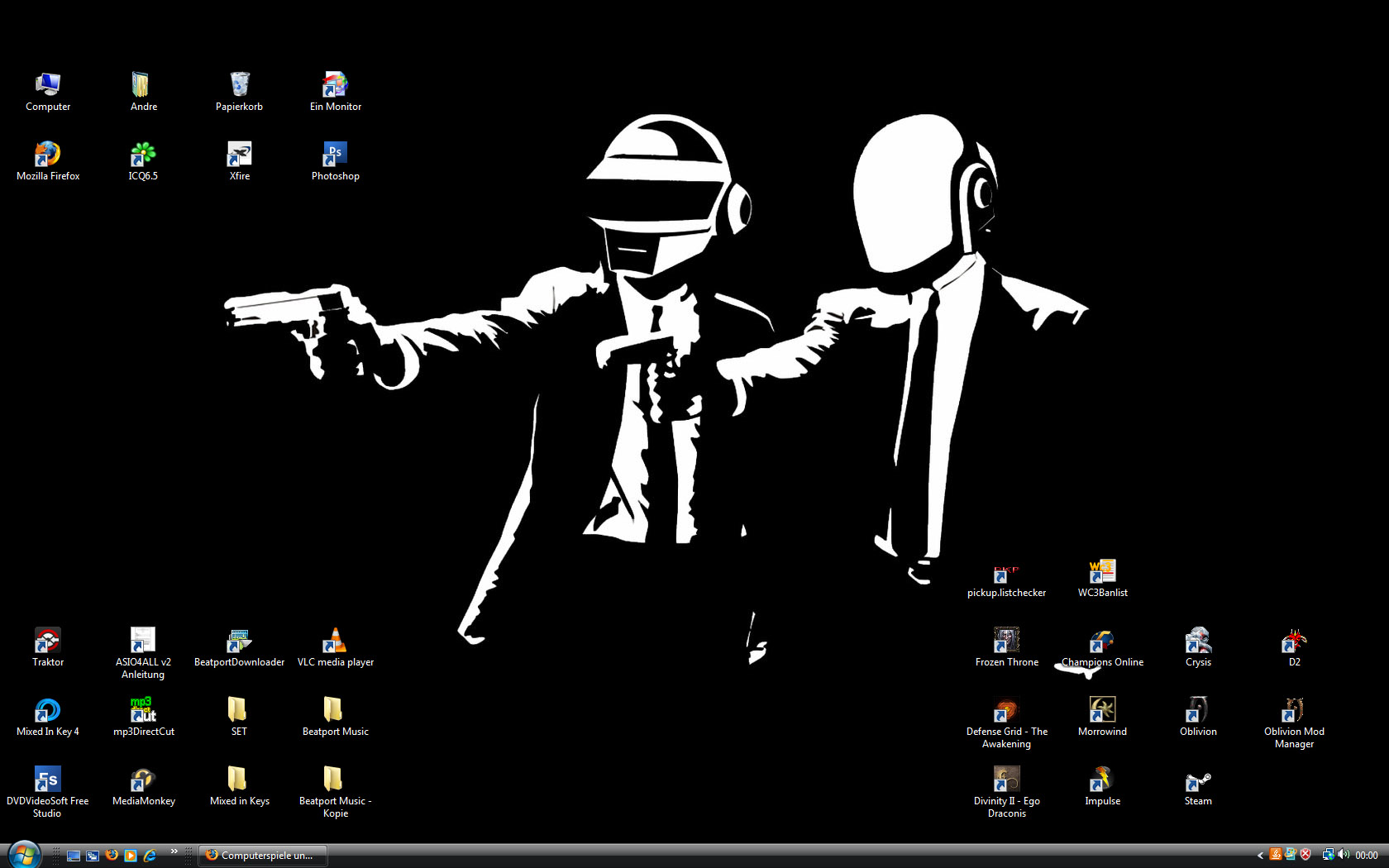Select the ASIO4ALL v2 Anleitung document
The height and width of the screenshot is (868, 1389).
(143, 653)
